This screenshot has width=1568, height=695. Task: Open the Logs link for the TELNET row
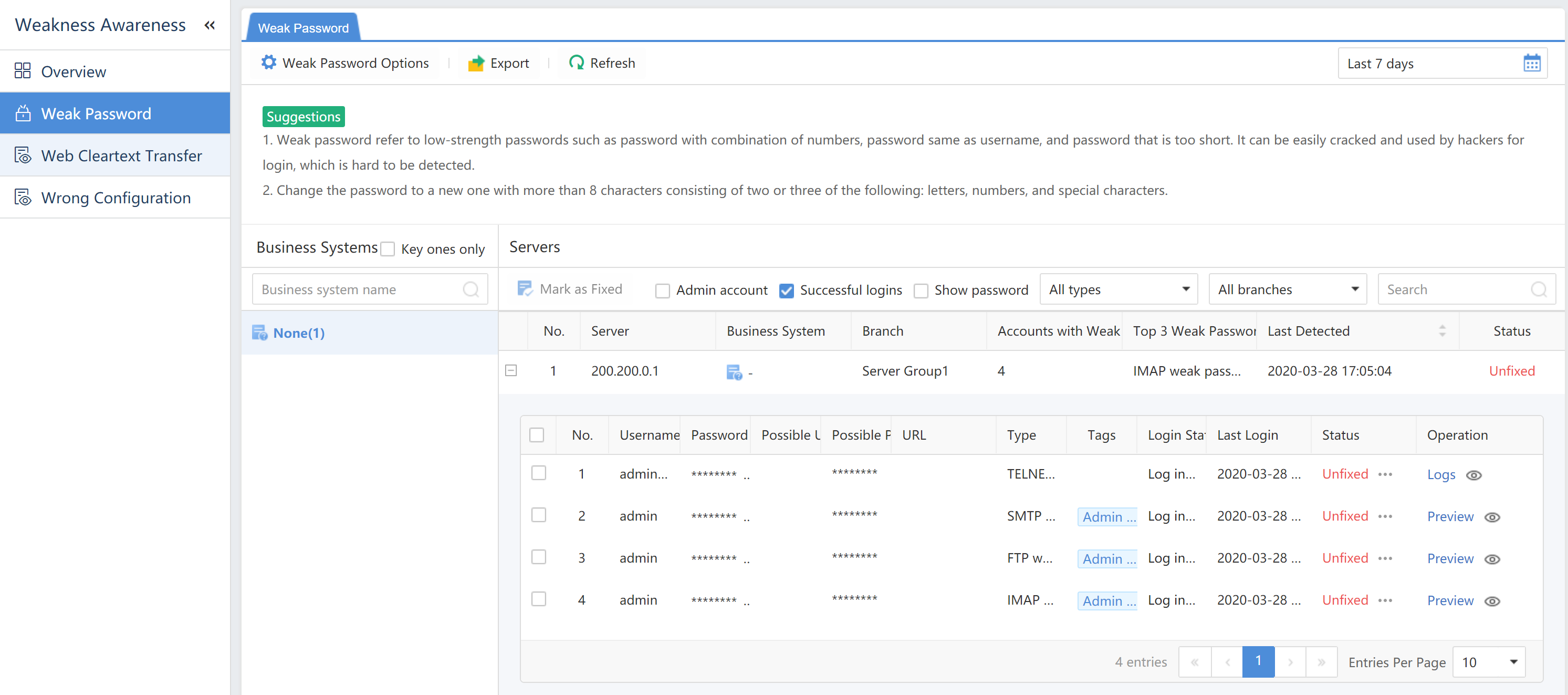1440,475
